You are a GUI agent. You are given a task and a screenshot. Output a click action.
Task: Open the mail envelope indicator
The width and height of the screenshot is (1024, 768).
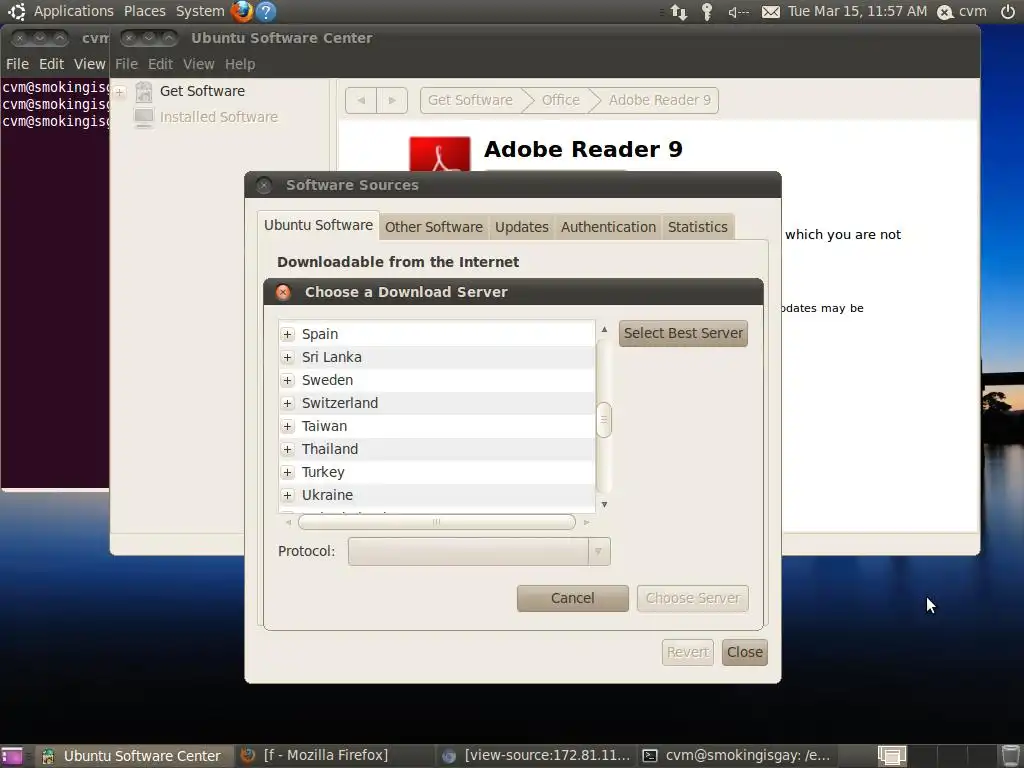coord(771,12)
